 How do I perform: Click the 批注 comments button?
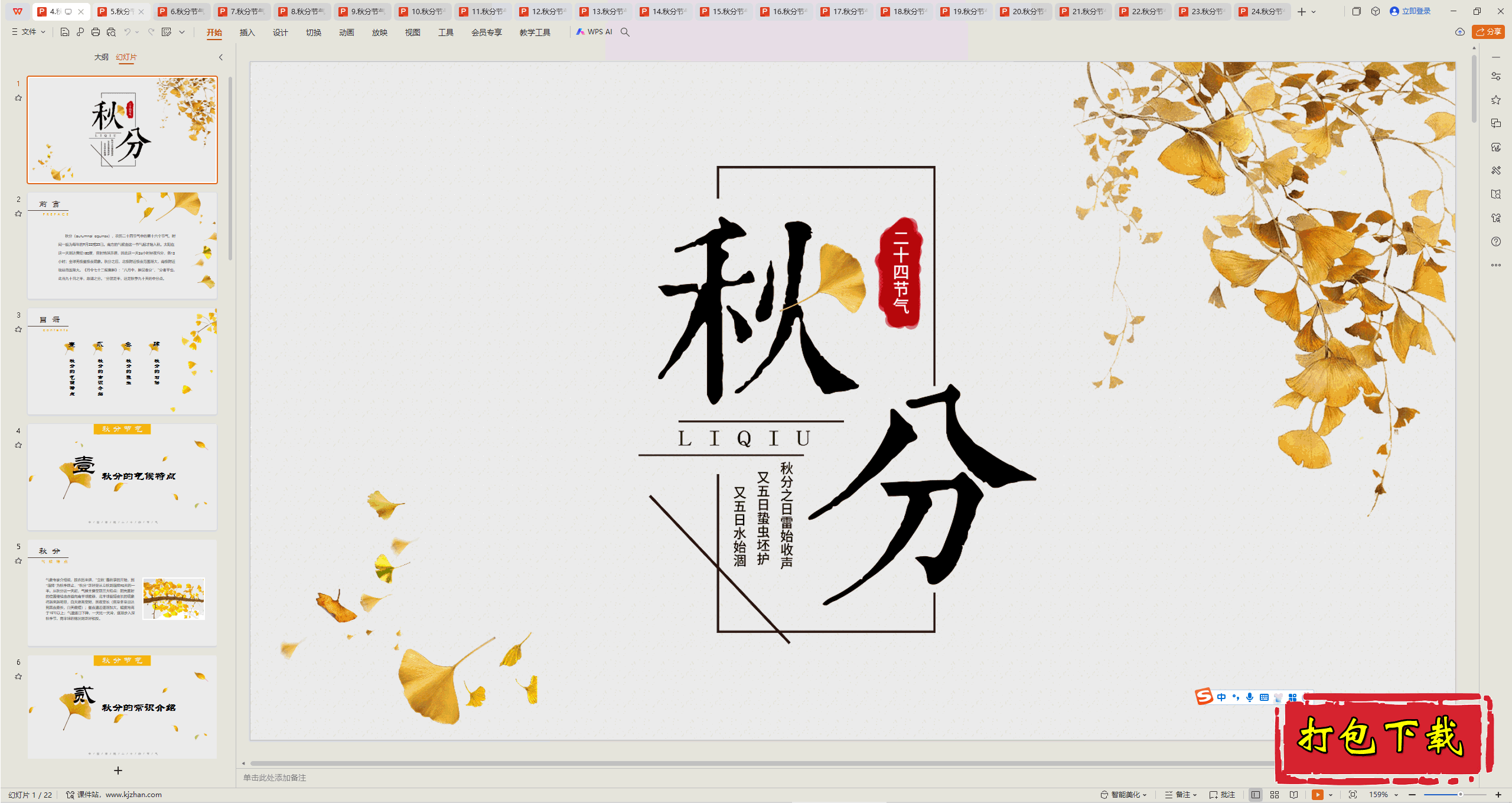point(1223,795)
